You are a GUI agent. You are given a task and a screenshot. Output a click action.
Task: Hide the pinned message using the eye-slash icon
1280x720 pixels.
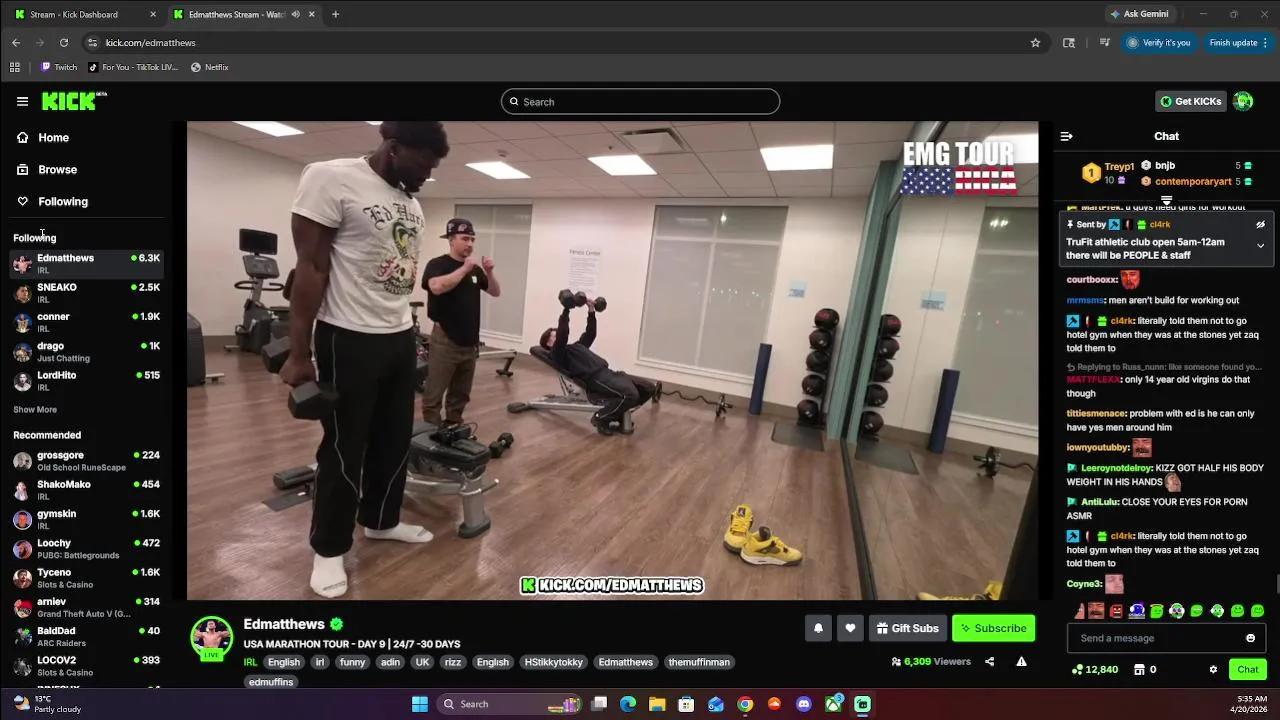tap(1260, 225)
